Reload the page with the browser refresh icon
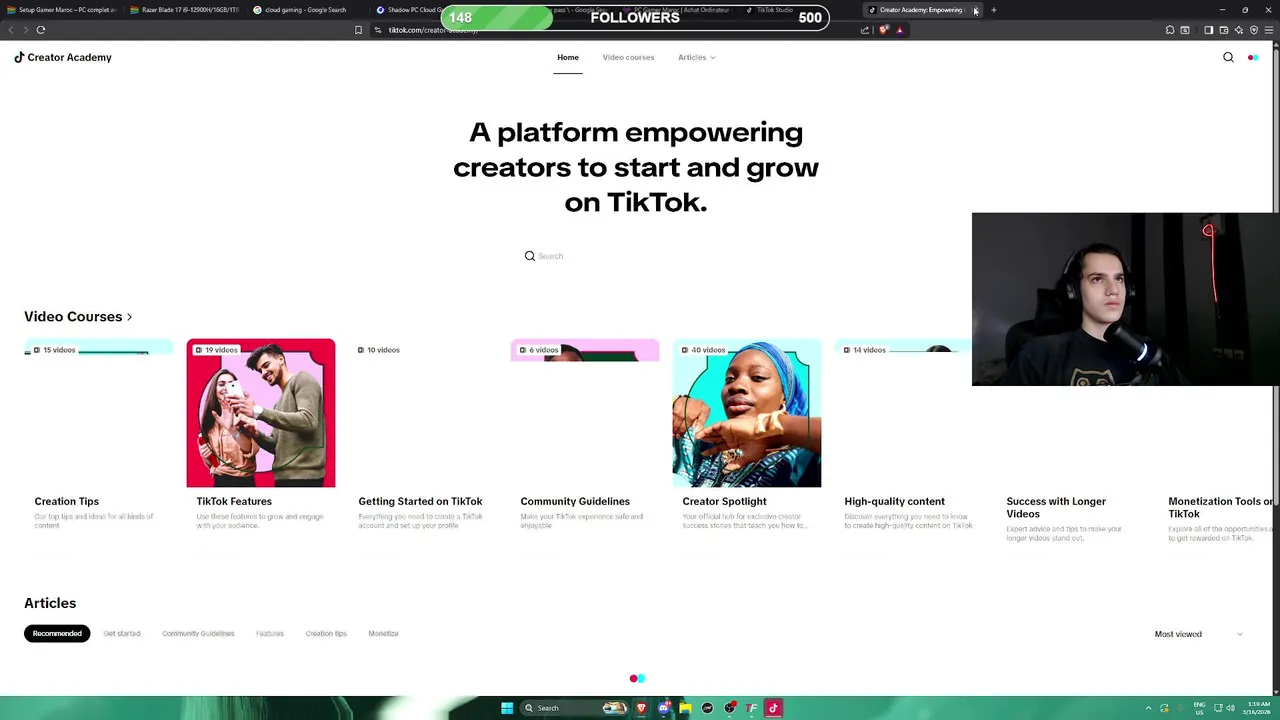Viewport: 1280px width, 720px height. tap(41, 30)
